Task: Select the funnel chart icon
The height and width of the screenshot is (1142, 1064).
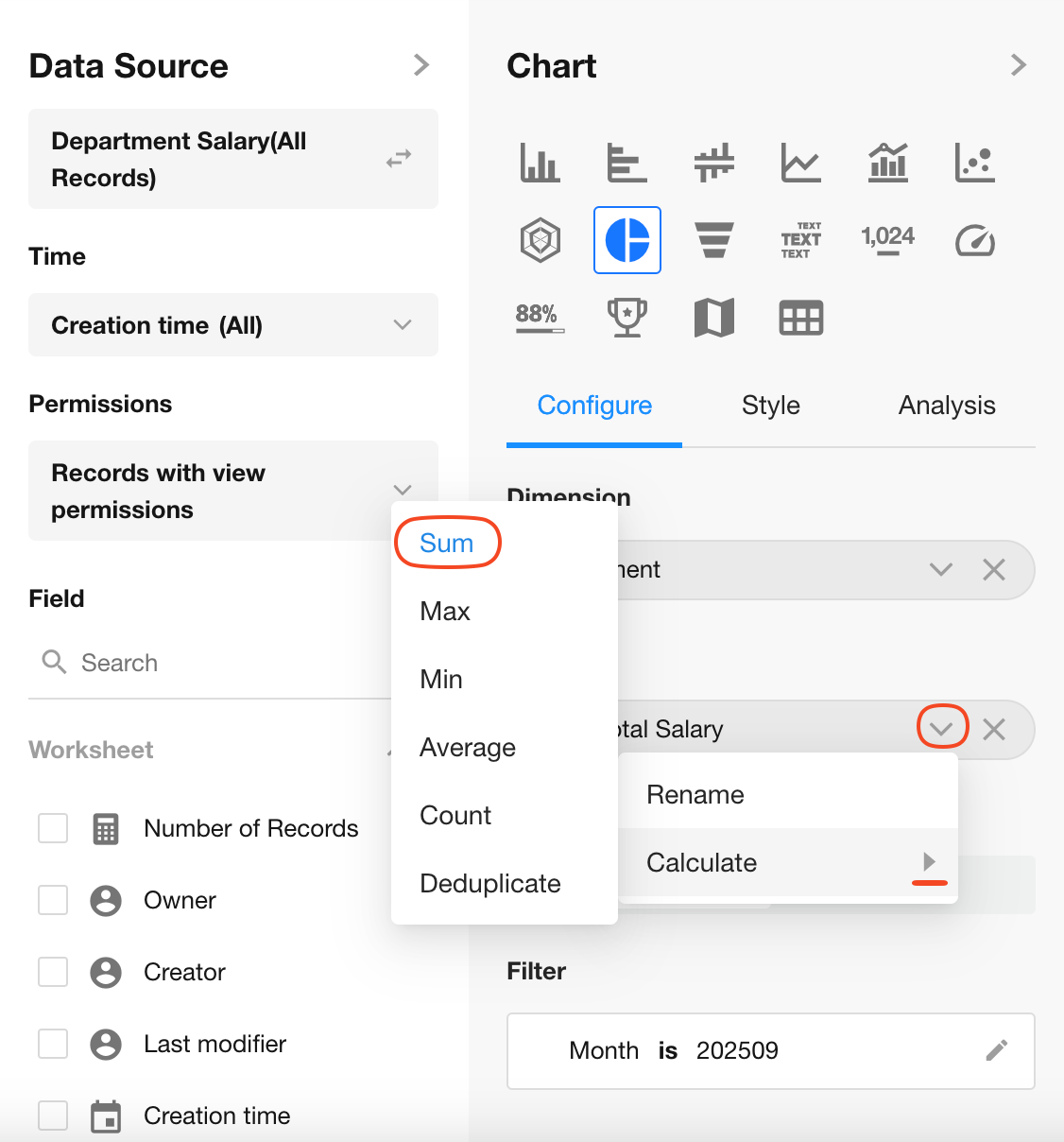Action: 714,240
